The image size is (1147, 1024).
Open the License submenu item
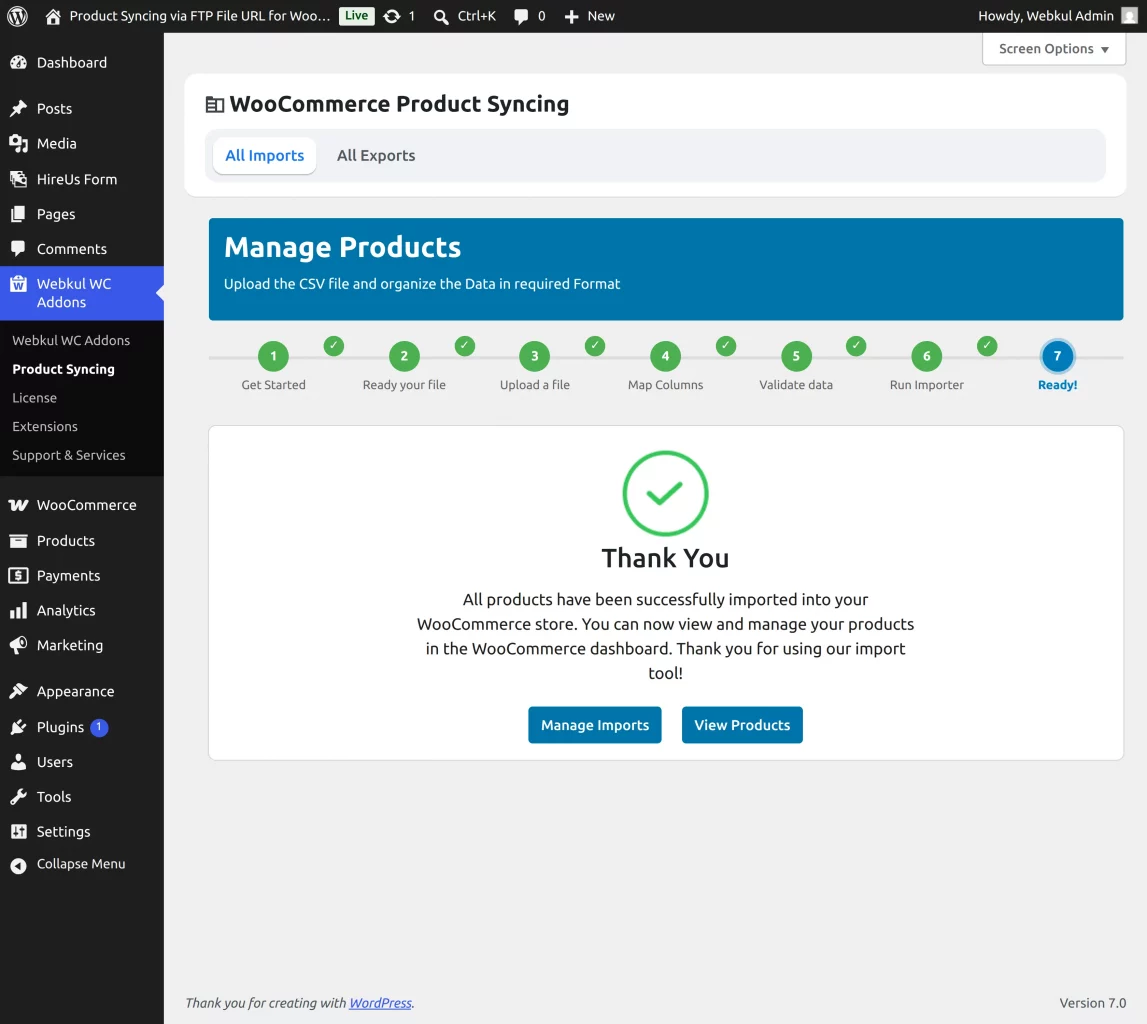pos(34,398)
